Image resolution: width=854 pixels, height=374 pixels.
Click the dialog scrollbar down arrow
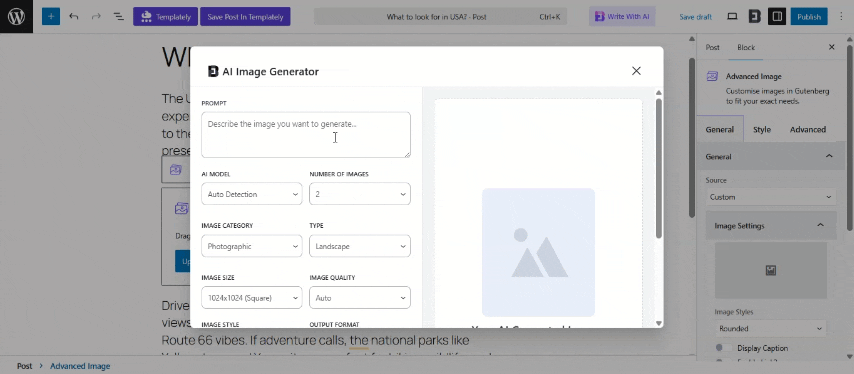(x=659, y=323)
